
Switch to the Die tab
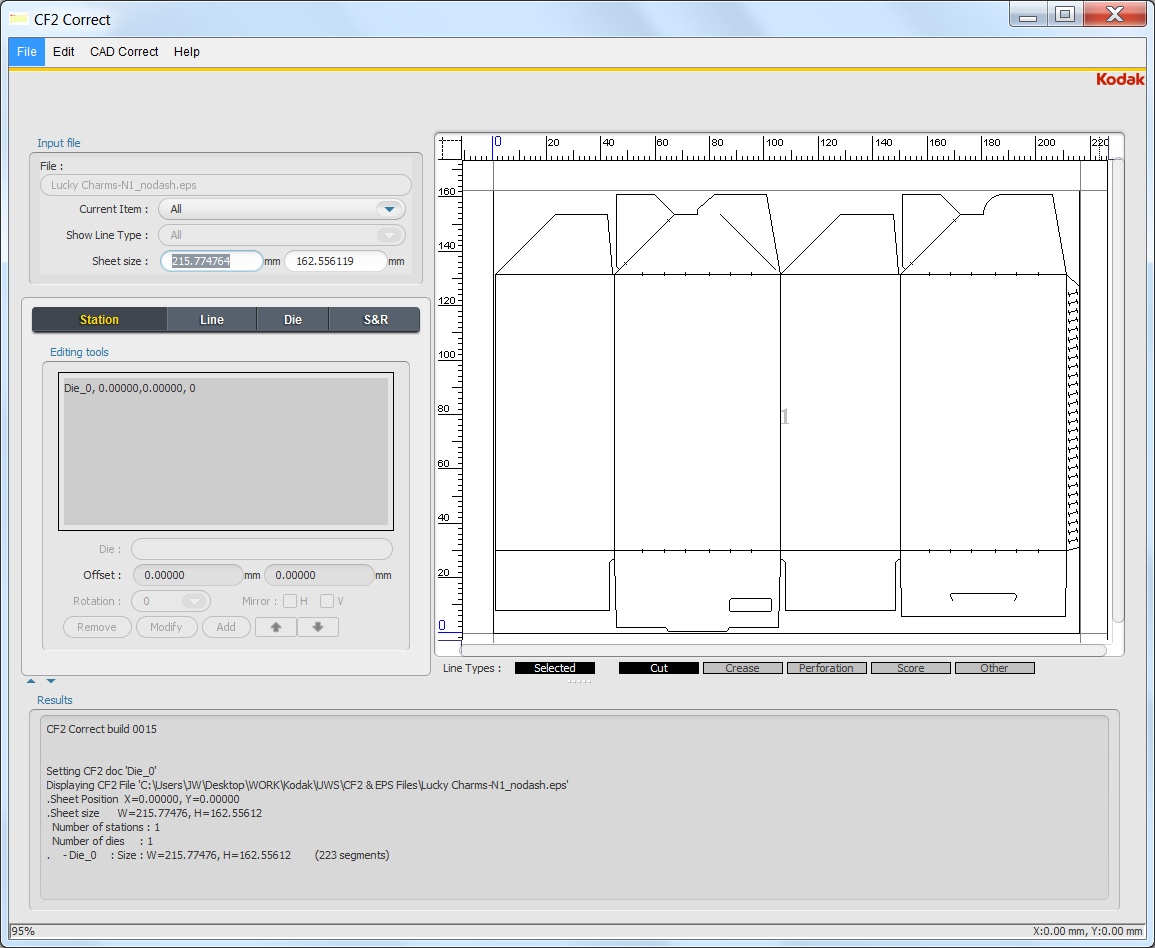coord(292,320)
